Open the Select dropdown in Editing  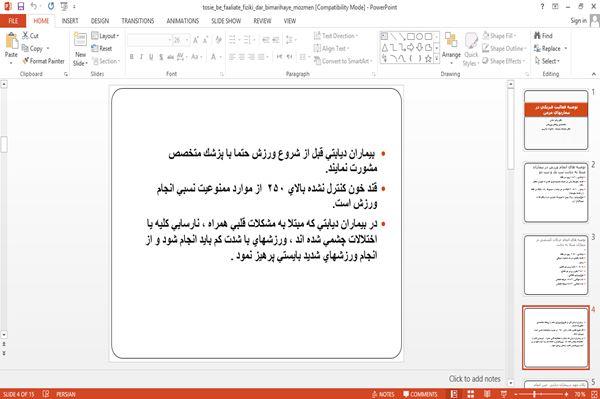(547, 61)
